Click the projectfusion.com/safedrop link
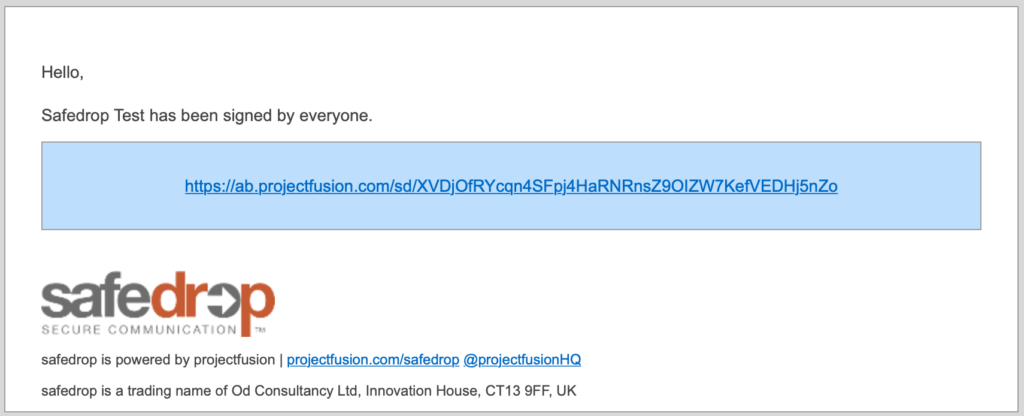Screen dimensions: 1024x416 pyautogui.click(x=372, y=358)
